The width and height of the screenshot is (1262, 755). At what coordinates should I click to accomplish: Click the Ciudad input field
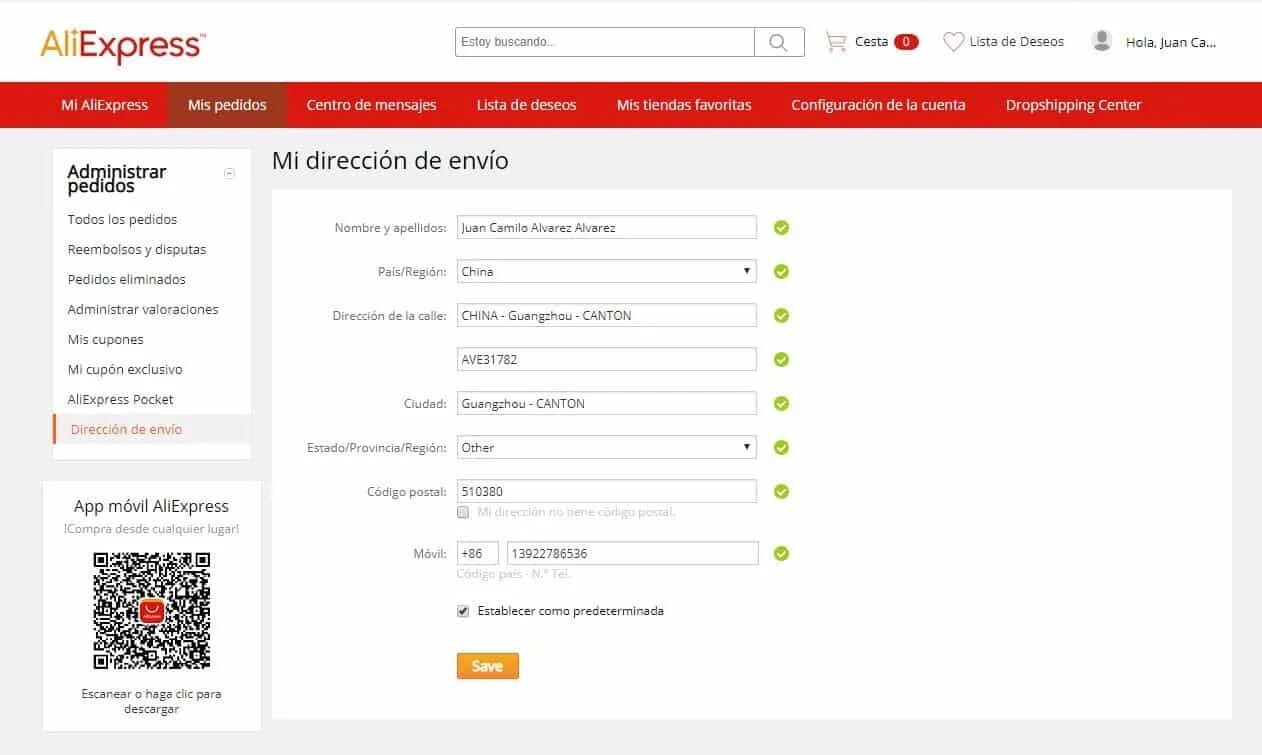click(x=606, y=403)
